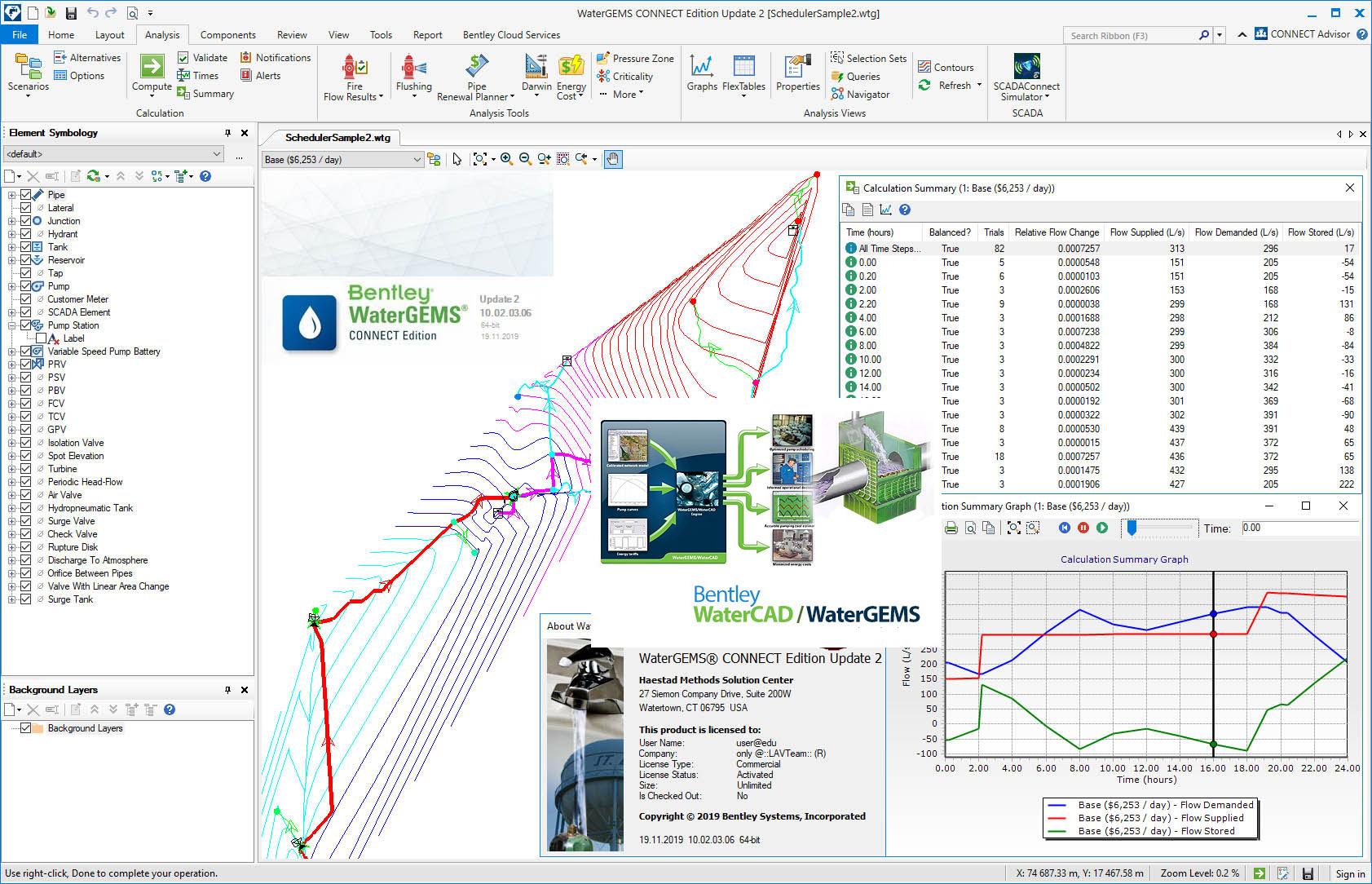Open FlexTables manager
1372x884 pixels.
(743, 76)
